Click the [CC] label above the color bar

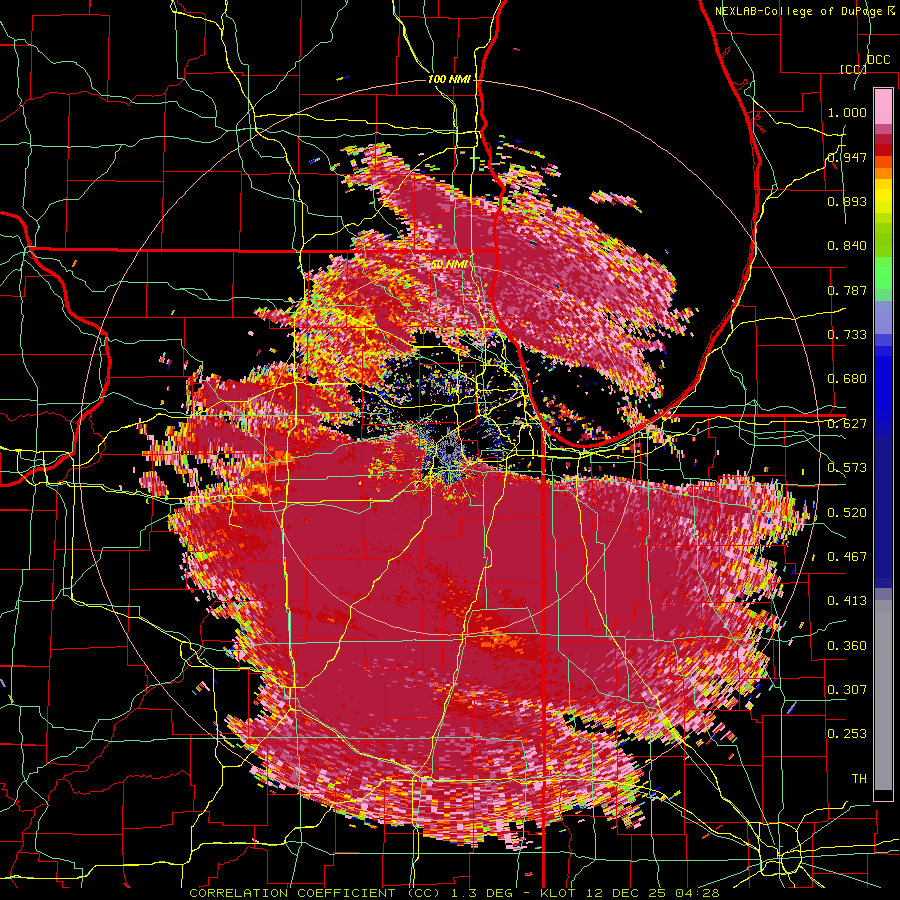point(853,69)
